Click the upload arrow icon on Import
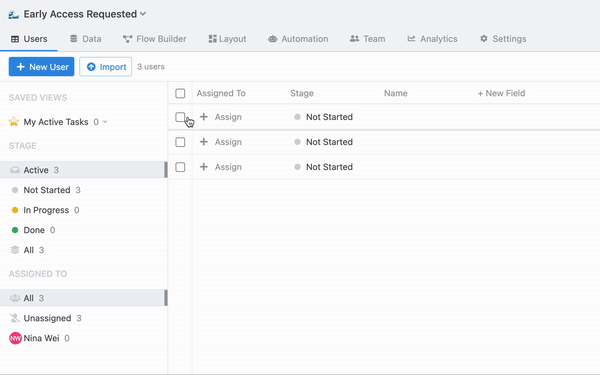 pyautogui.click(x=91, y=67)
